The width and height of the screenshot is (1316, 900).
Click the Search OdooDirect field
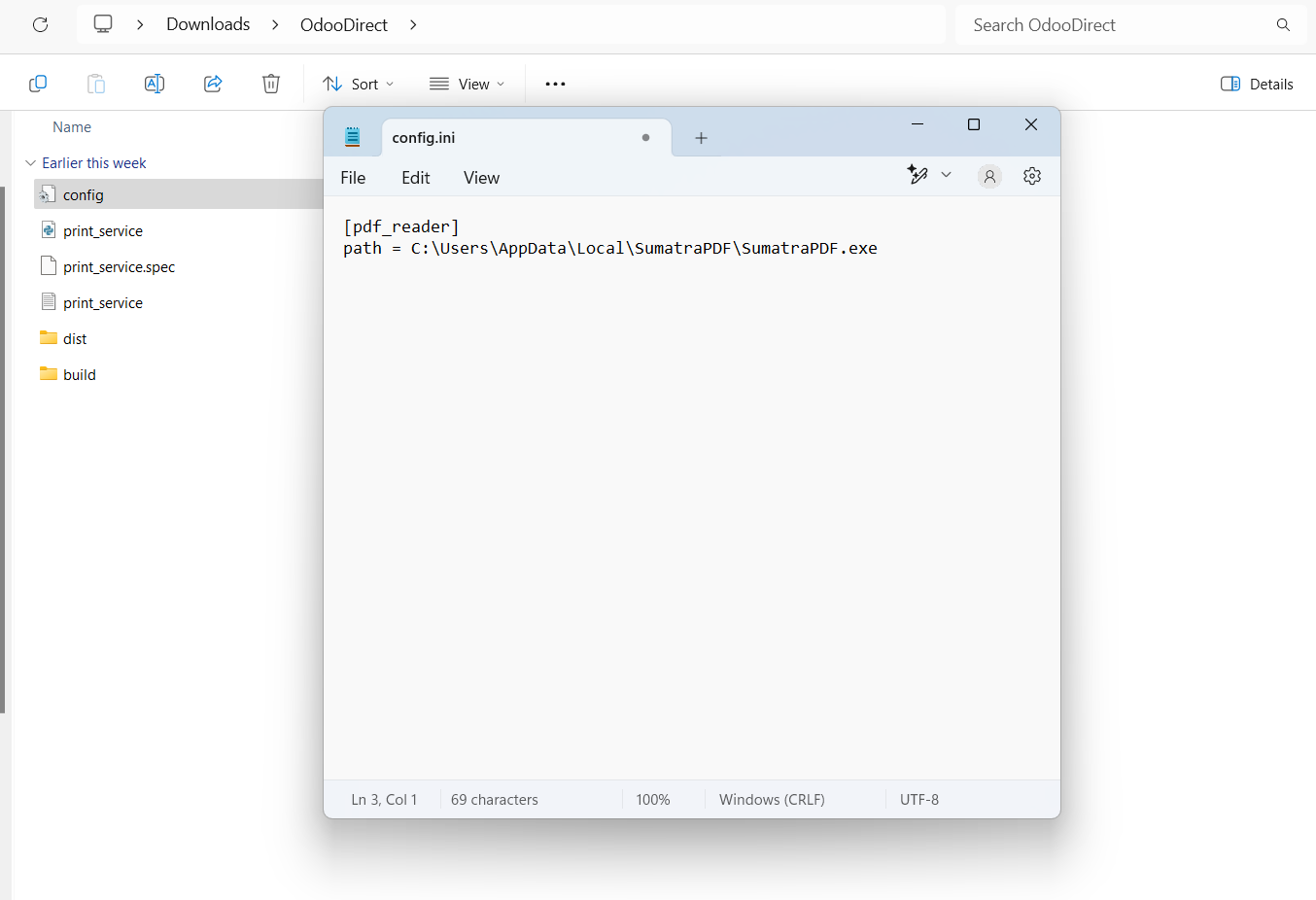(x=1118, y=25)
